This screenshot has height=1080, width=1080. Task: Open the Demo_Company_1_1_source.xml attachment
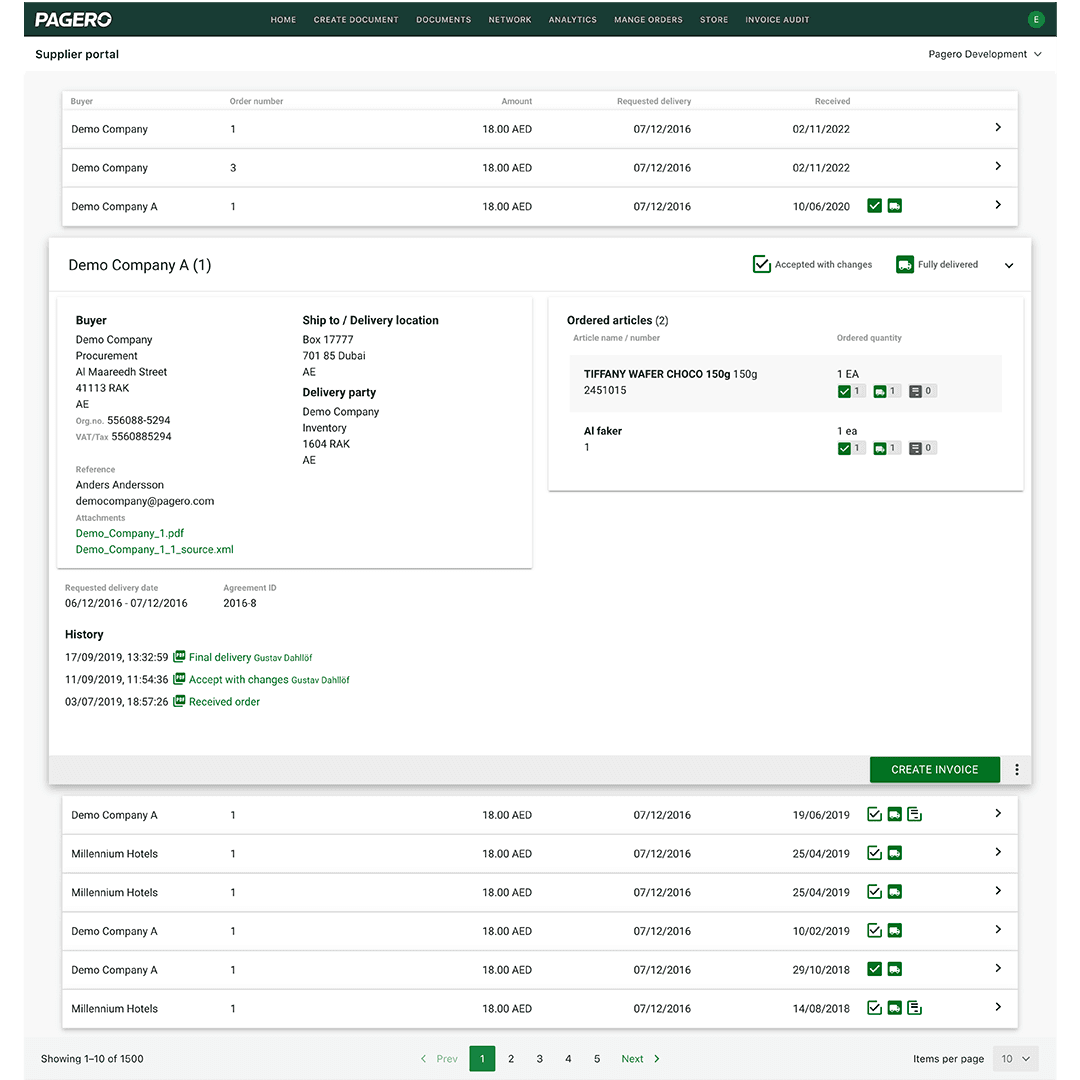coord(154,549)
